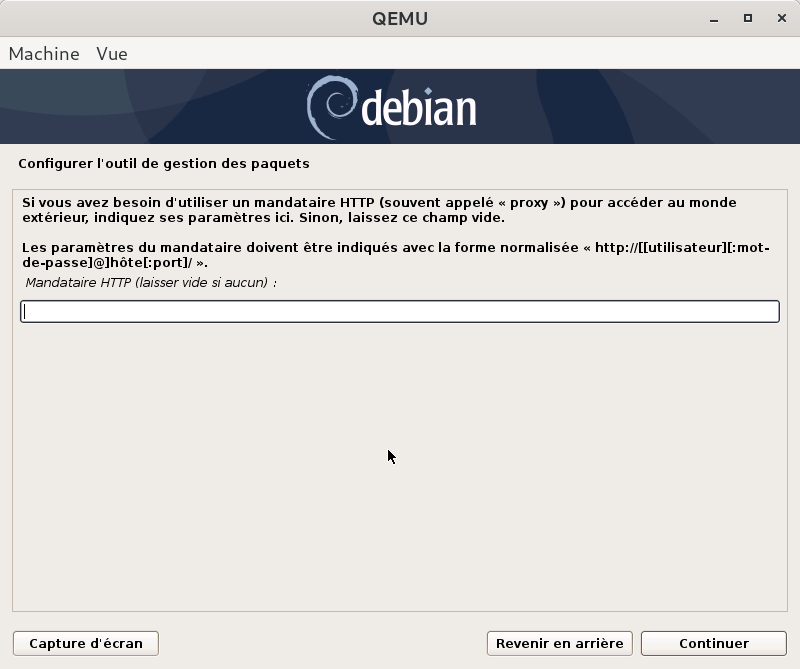This screenshot has width=800, height=669.
Task: Click the Mandataire HTTP italic field label
Action: 150,283
